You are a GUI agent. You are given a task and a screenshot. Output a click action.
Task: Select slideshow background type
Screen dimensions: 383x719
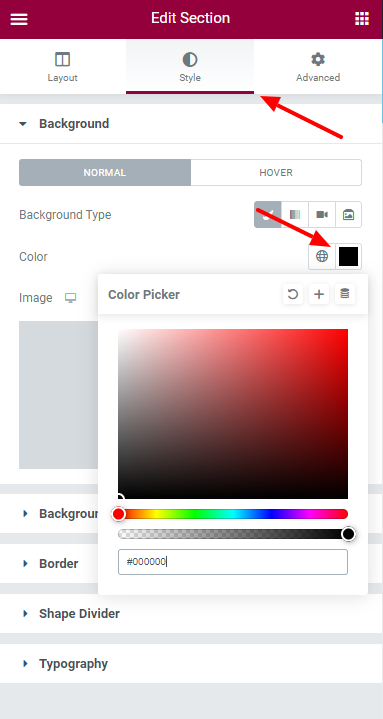click(x=349, y=215)
